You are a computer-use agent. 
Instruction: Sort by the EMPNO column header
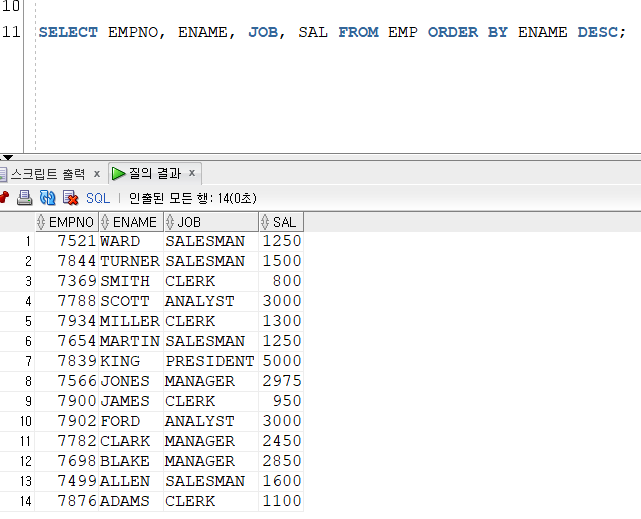click(67, 222)
